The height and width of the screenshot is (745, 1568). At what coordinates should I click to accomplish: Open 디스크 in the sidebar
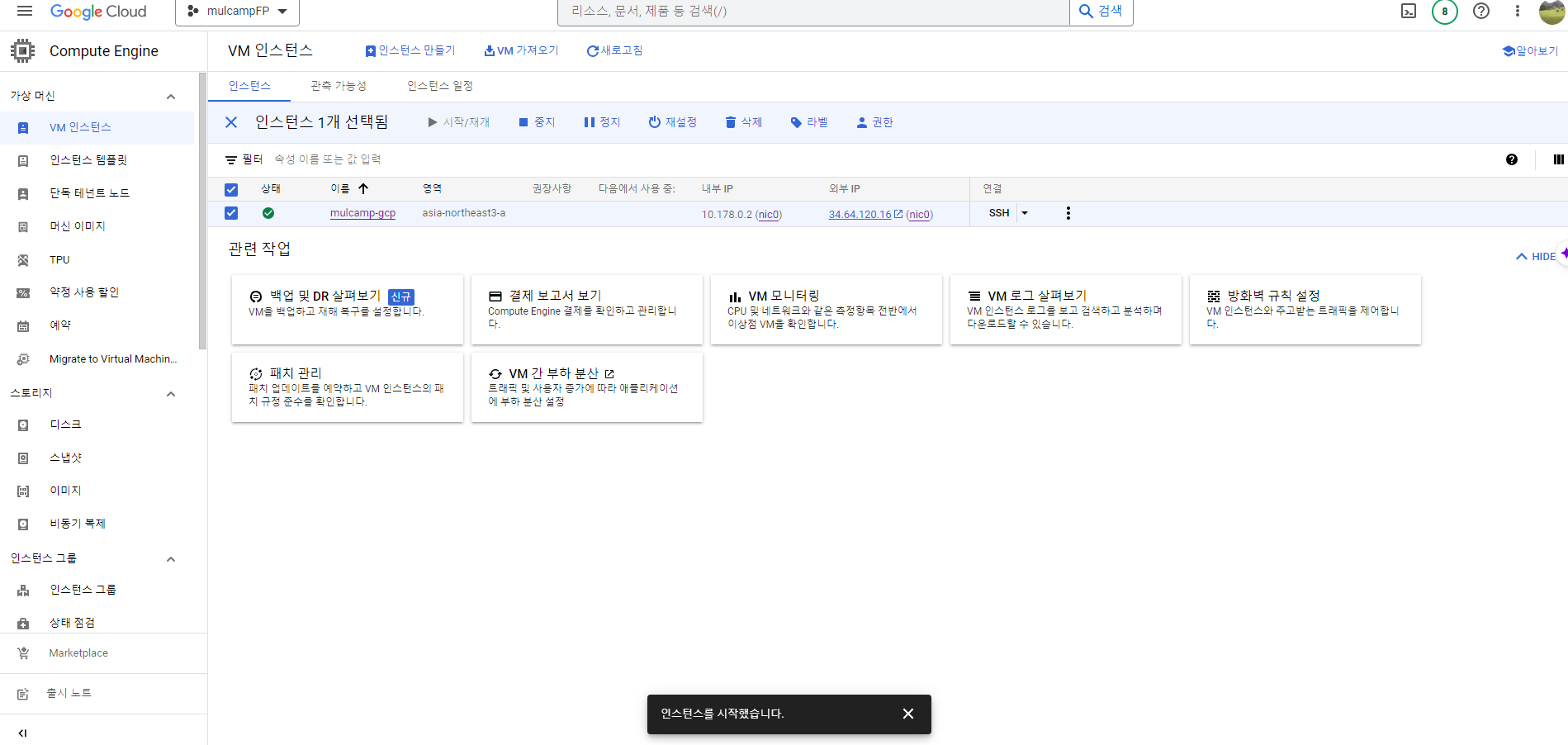[x=97, y=425]
